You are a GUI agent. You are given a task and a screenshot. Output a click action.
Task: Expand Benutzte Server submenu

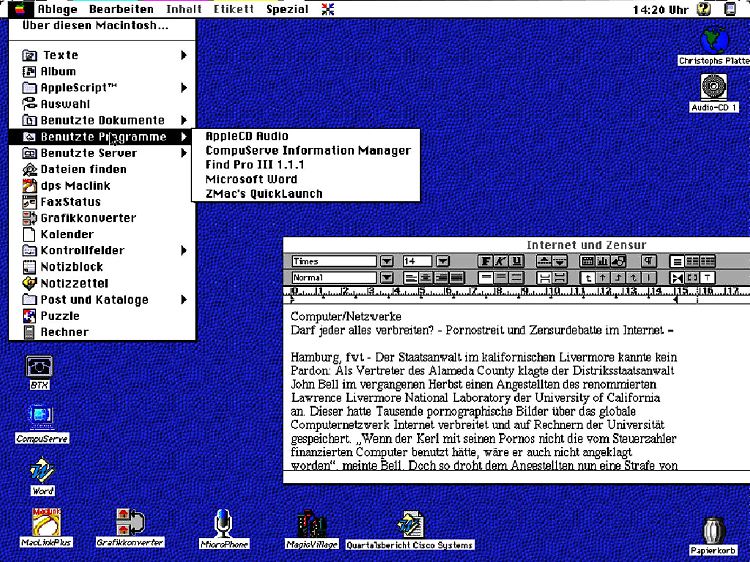[x=102, y=153]
